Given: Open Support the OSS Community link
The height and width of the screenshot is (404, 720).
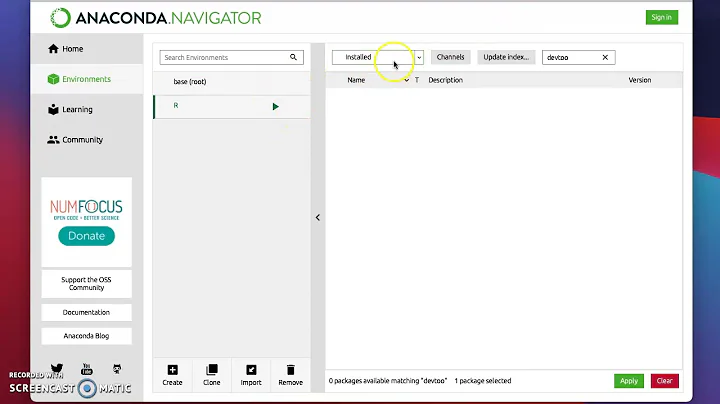Looking at the screenshot, I should pyautogui.click(x=86, y=284).
